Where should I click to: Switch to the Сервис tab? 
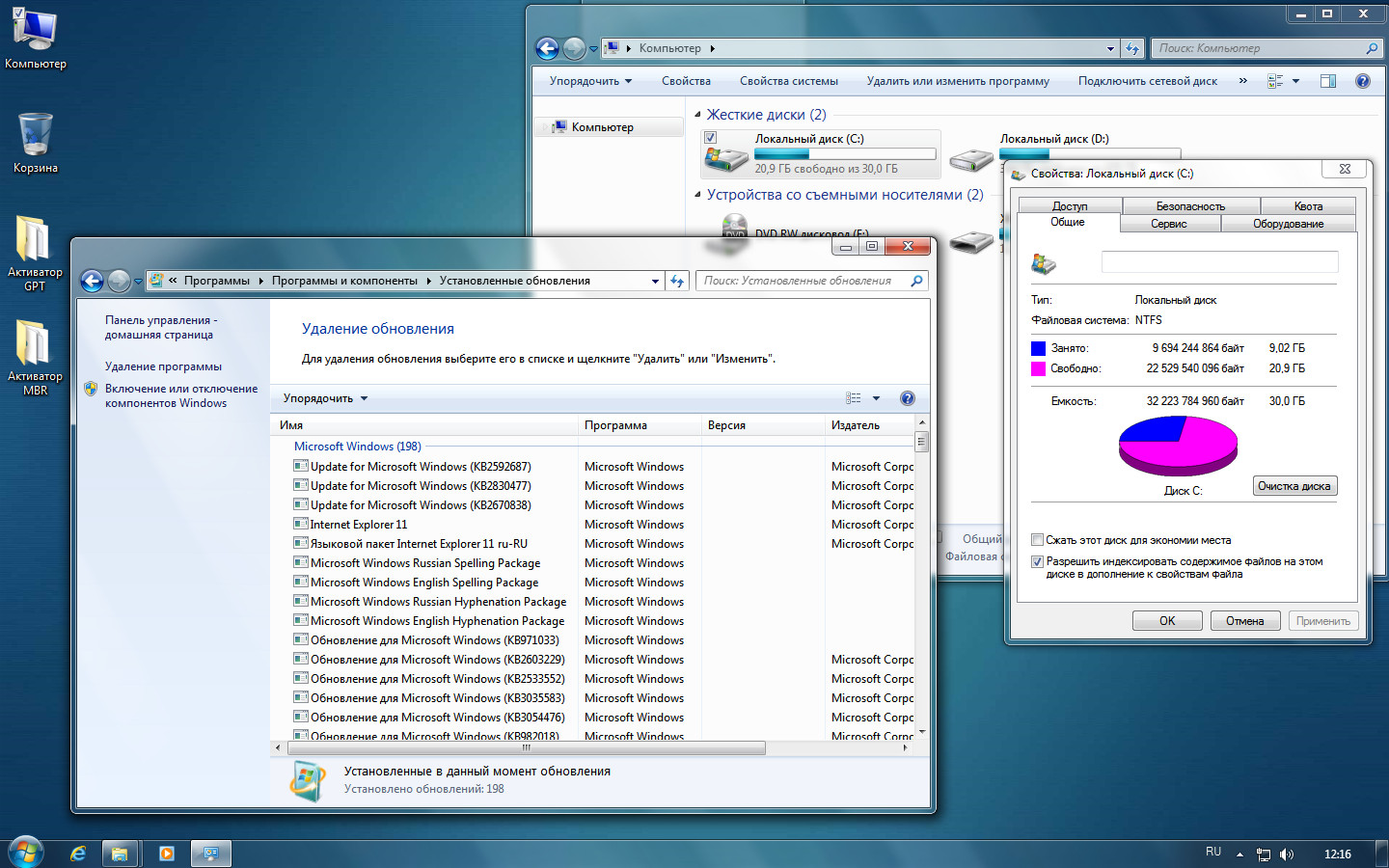[x=1169, y=224]
